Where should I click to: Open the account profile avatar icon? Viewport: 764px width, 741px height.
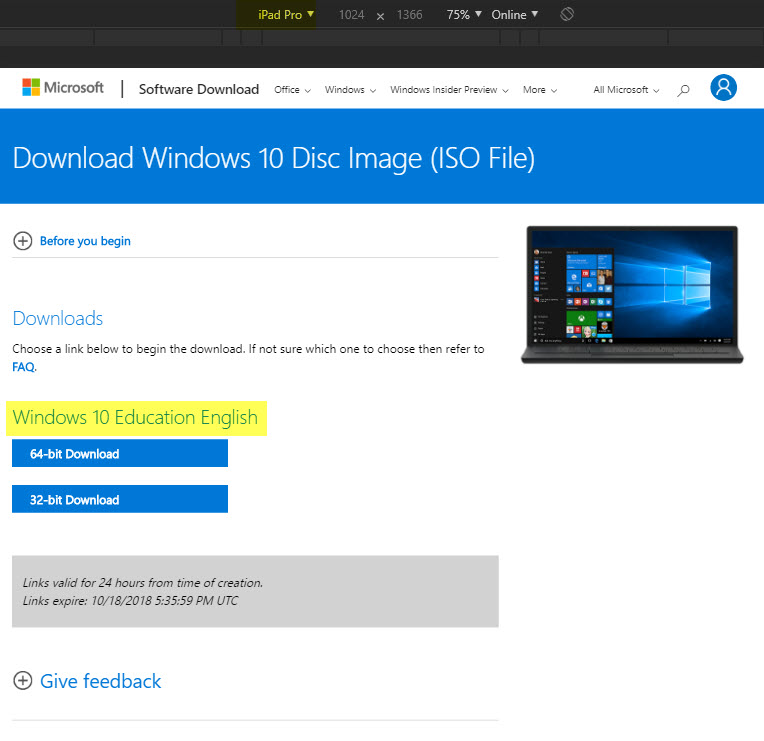(x=724, y=88)
